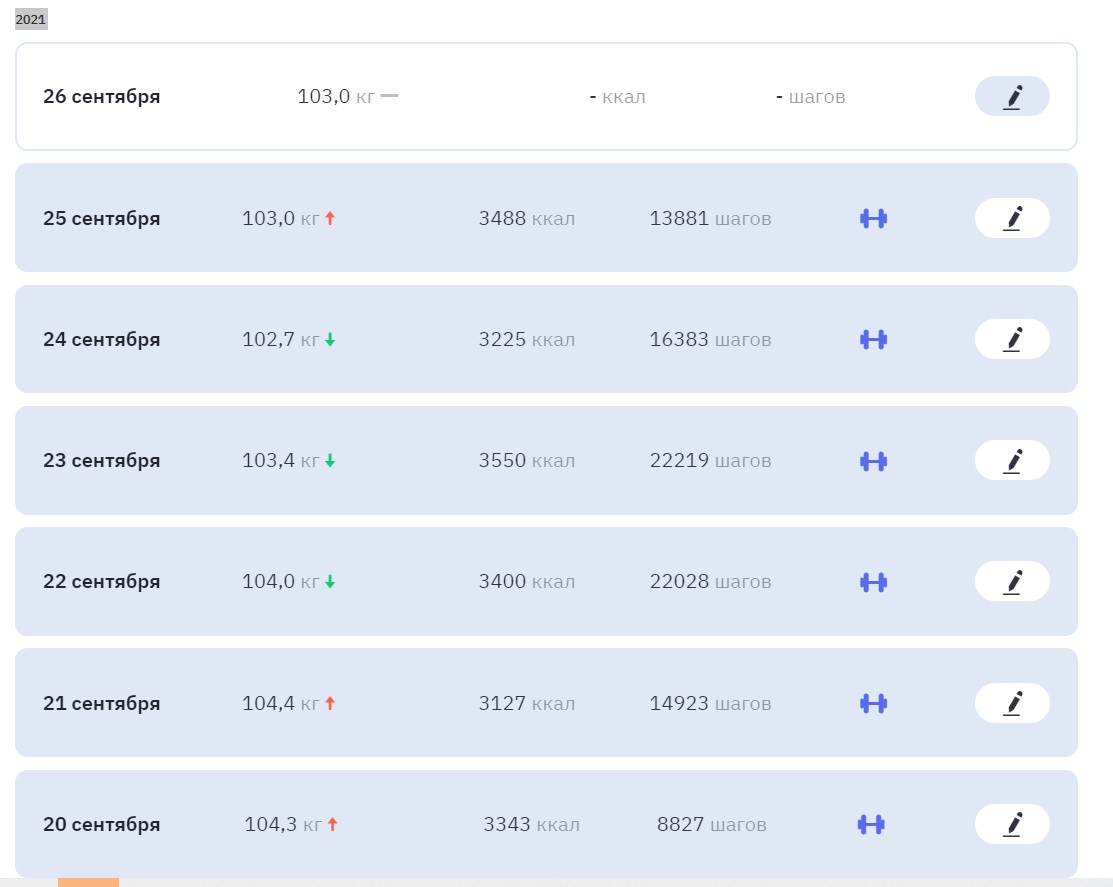Click pencil icon for 25 сентября

point(1011,218)
